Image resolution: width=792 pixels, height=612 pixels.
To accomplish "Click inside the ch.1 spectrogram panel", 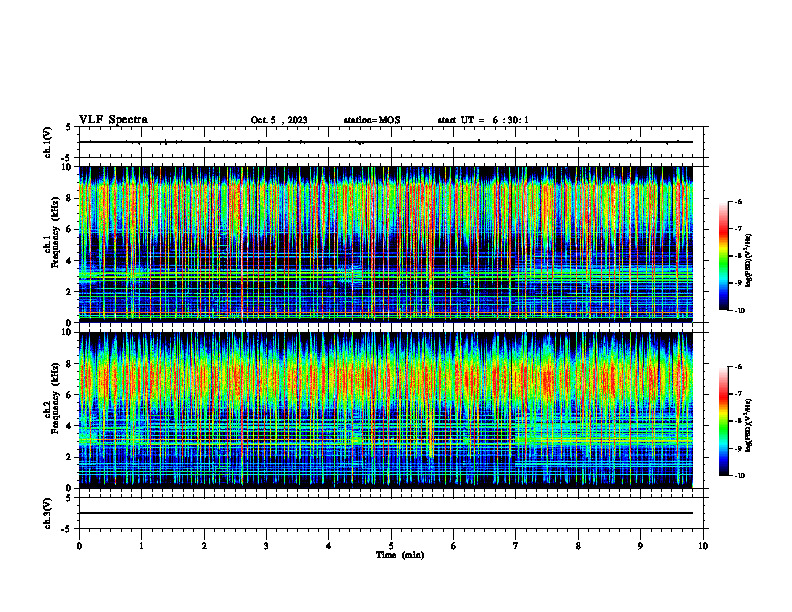I will (386, 244).
